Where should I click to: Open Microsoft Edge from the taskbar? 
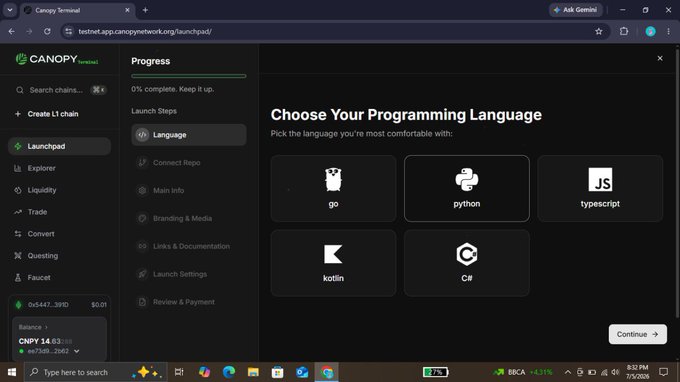pos(229,372)
